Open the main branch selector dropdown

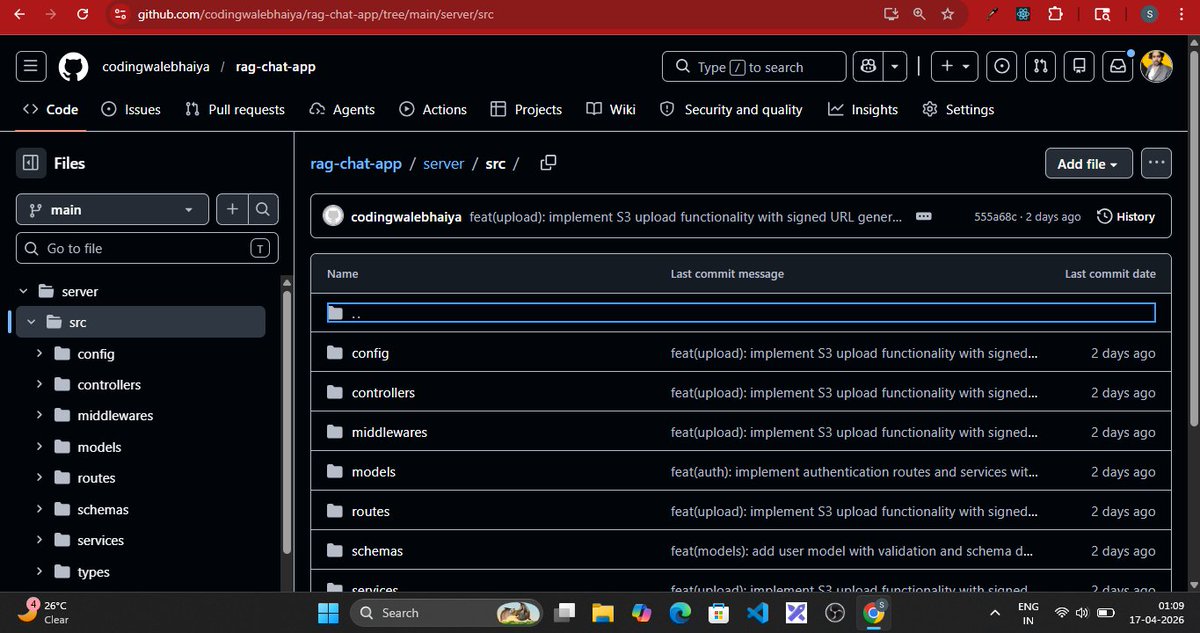pos(112,209)
